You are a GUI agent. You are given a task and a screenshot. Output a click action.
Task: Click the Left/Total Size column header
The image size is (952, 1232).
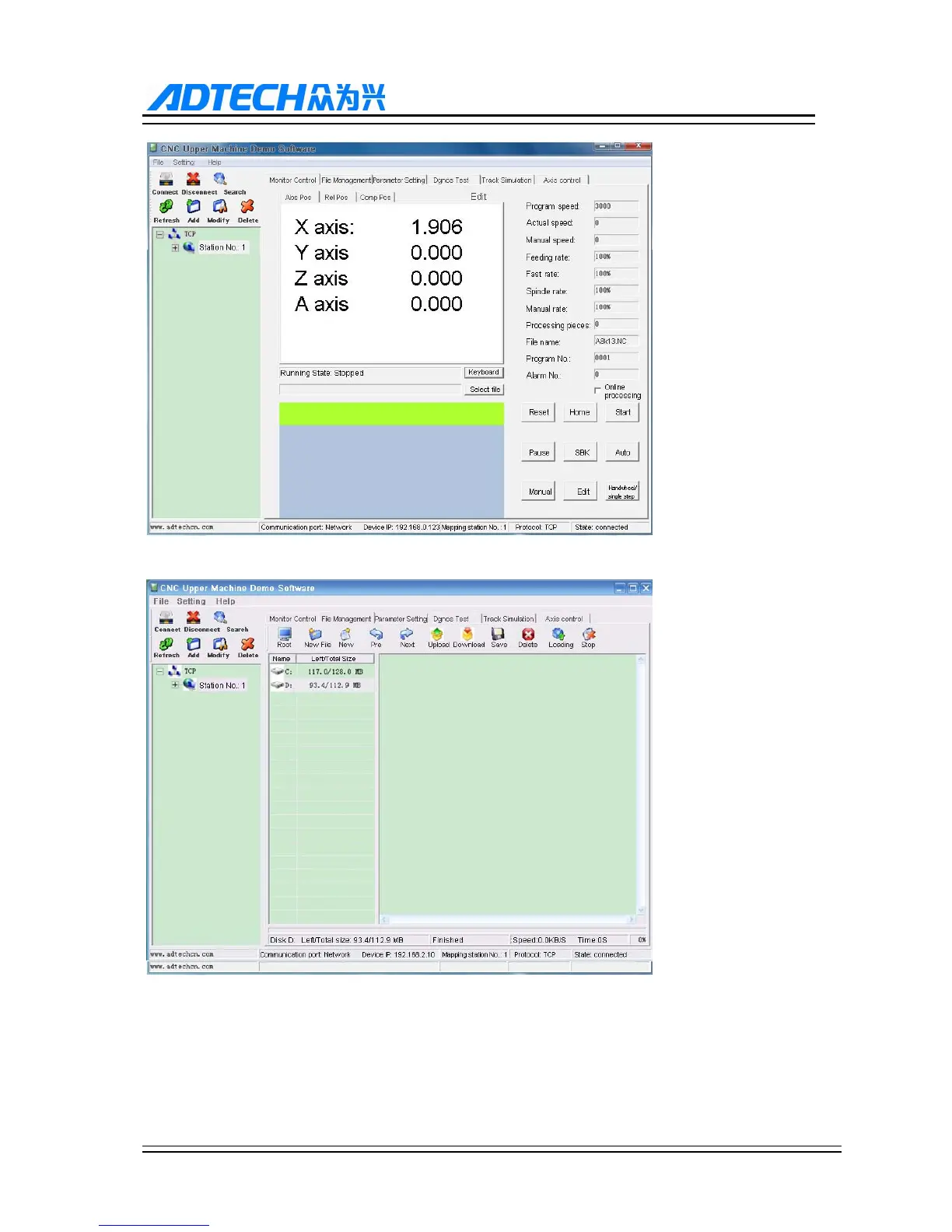coord(334,659)
